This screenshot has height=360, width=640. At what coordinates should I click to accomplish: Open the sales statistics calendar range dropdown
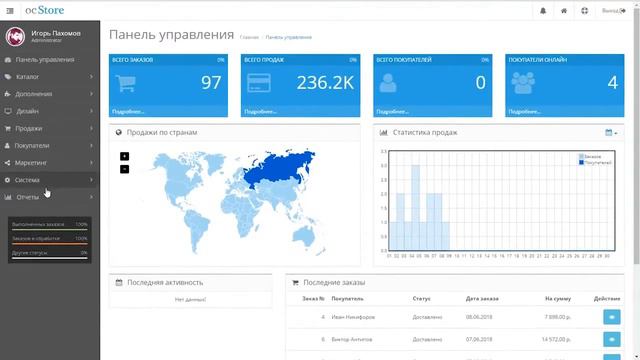[x=611, y=133]
